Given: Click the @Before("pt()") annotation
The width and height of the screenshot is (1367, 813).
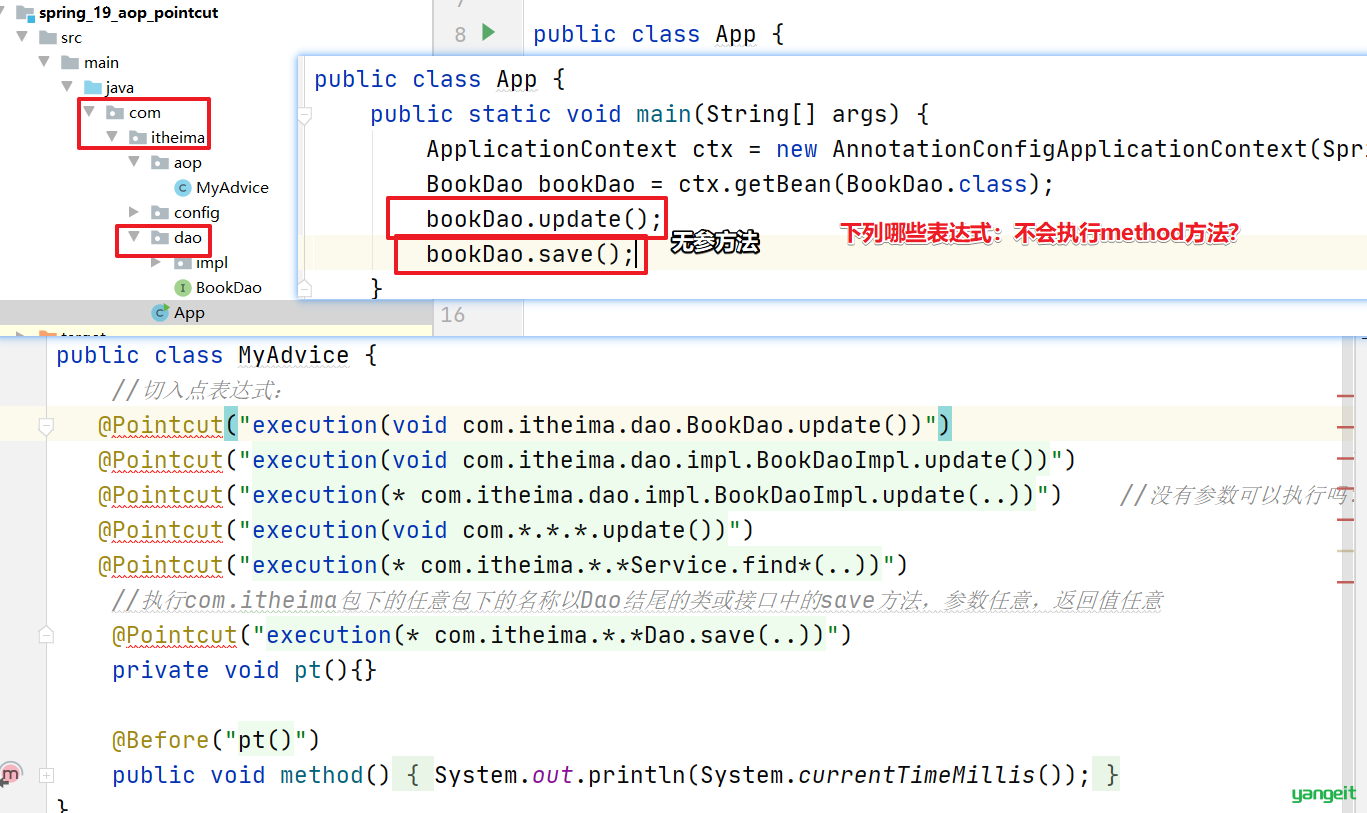Looking at the screenshot, I should (x=216, y=740).
